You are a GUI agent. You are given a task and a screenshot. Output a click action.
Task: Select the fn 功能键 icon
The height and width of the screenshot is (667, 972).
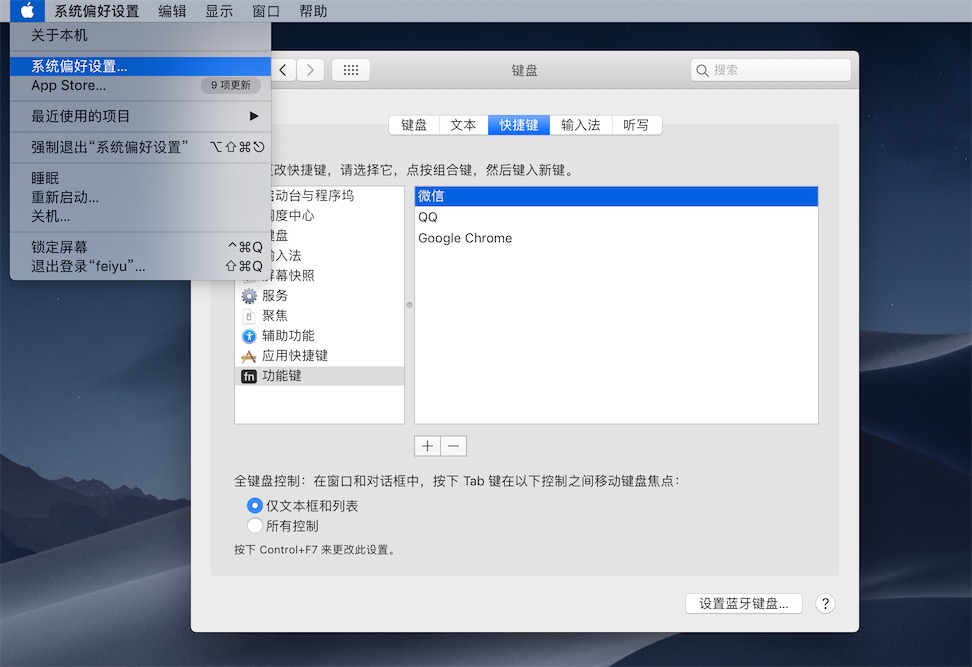(249, 376)
